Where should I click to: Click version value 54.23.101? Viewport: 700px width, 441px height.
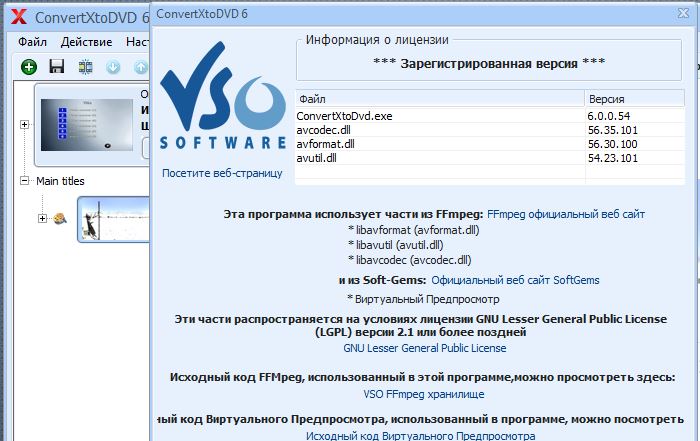pos(612,158)
